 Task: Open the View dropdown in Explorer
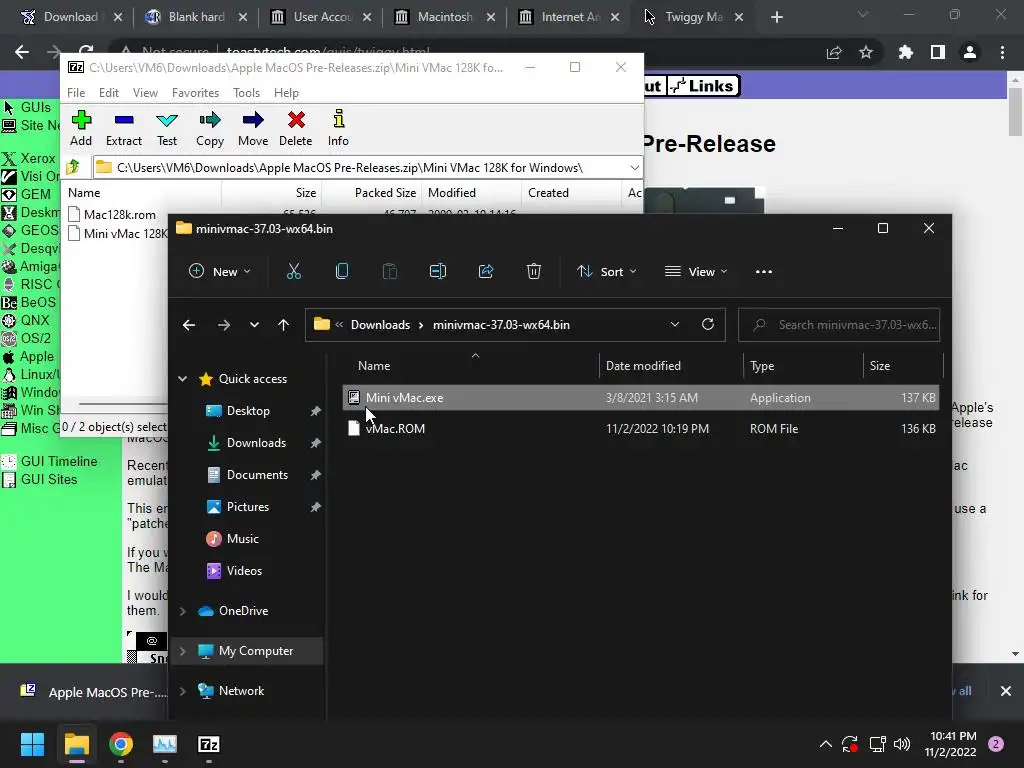point(696,272)
